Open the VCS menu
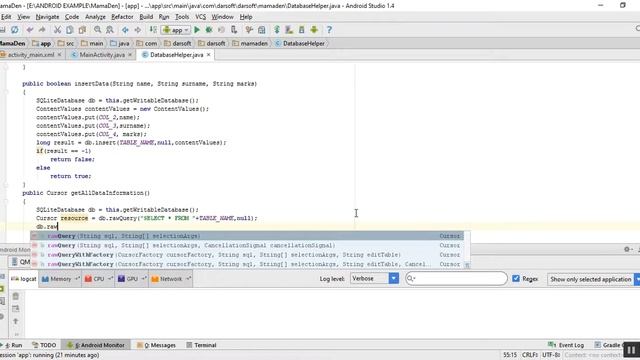 200,17
